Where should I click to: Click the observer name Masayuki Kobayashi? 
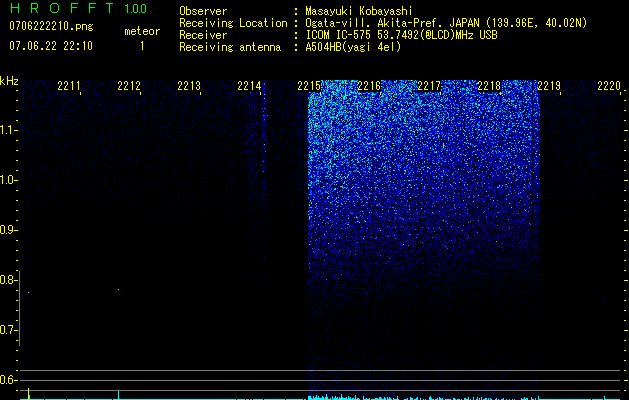[359, 11]
